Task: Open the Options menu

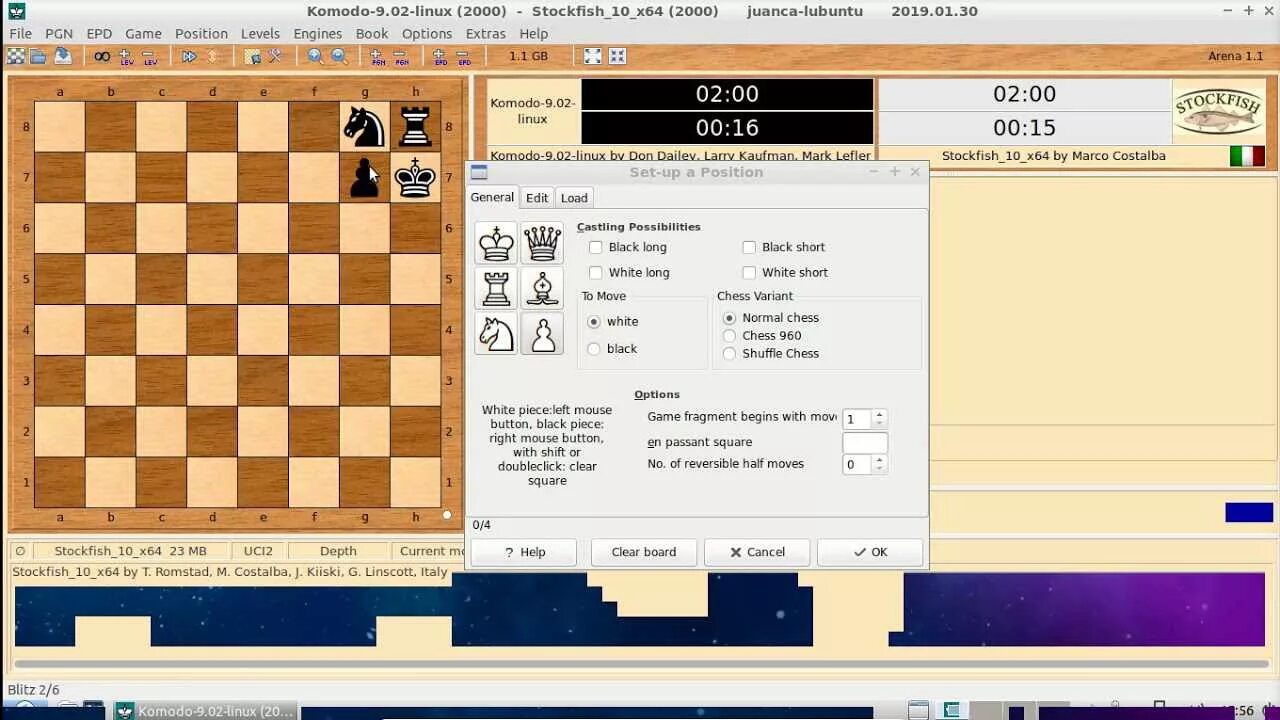Action: (x=427, y=33)
